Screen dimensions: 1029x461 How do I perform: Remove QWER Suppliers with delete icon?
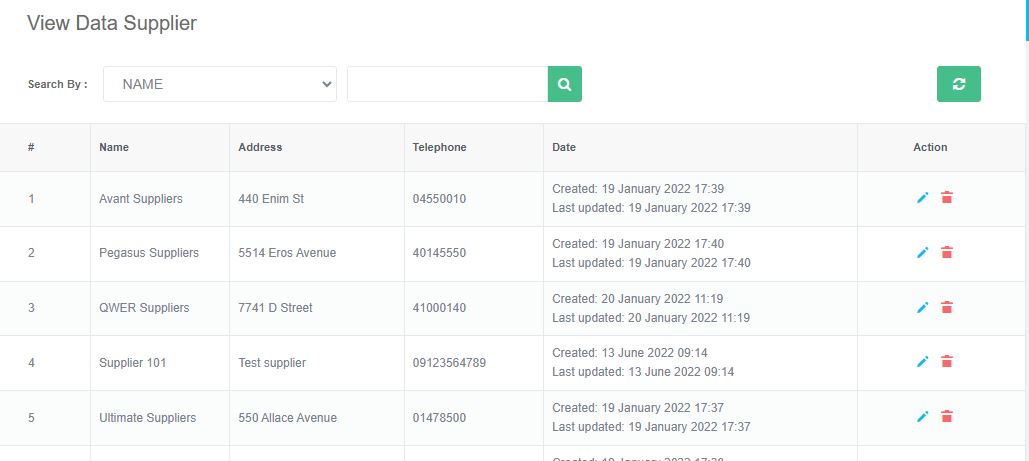[947, 308]
